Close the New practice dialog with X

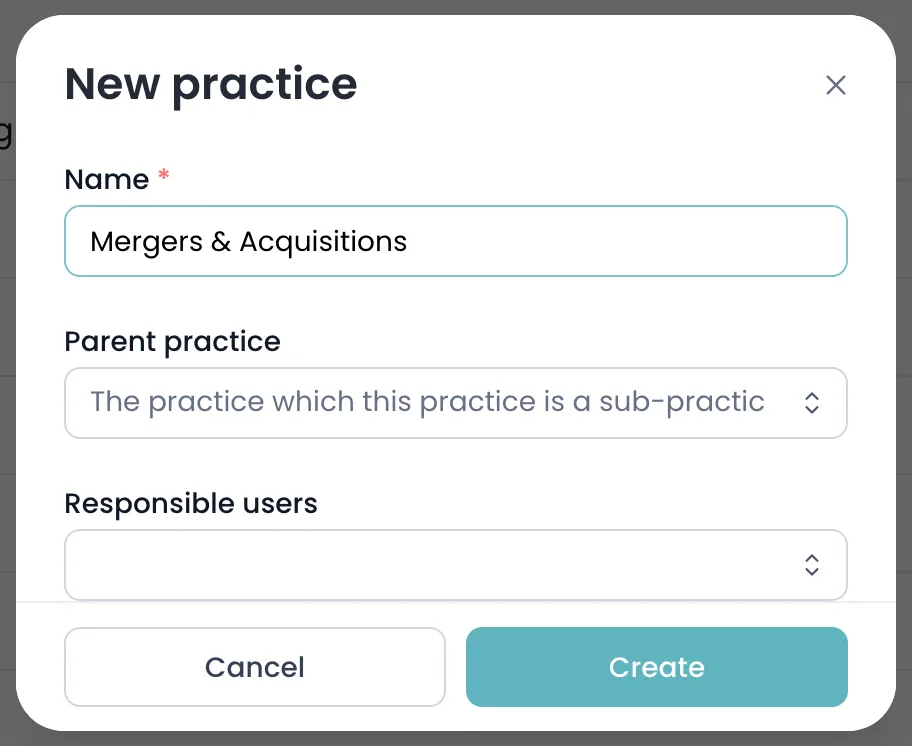(835, 85)
